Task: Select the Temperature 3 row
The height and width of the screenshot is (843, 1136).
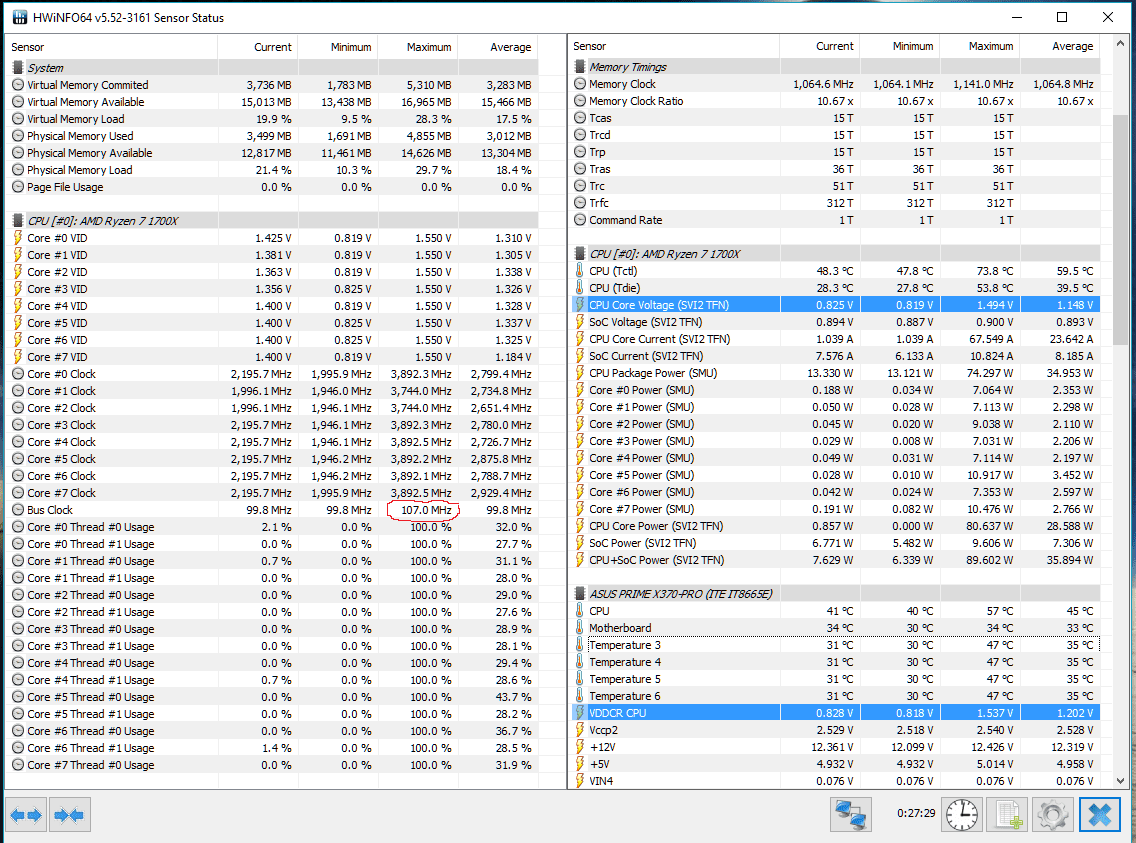Action: 836,645
